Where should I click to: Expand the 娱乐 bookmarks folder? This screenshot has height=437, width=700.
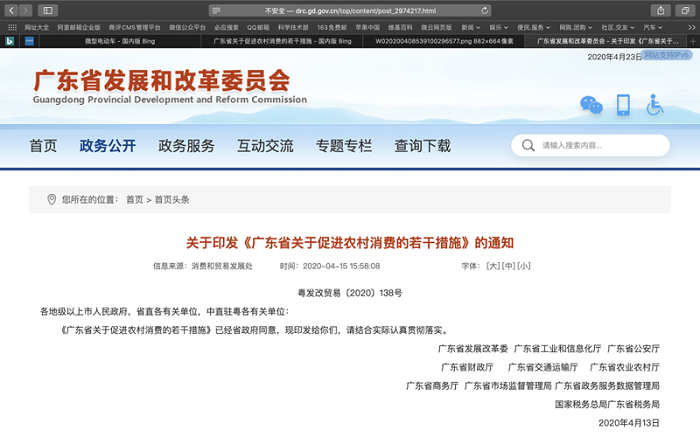[497, 27]
